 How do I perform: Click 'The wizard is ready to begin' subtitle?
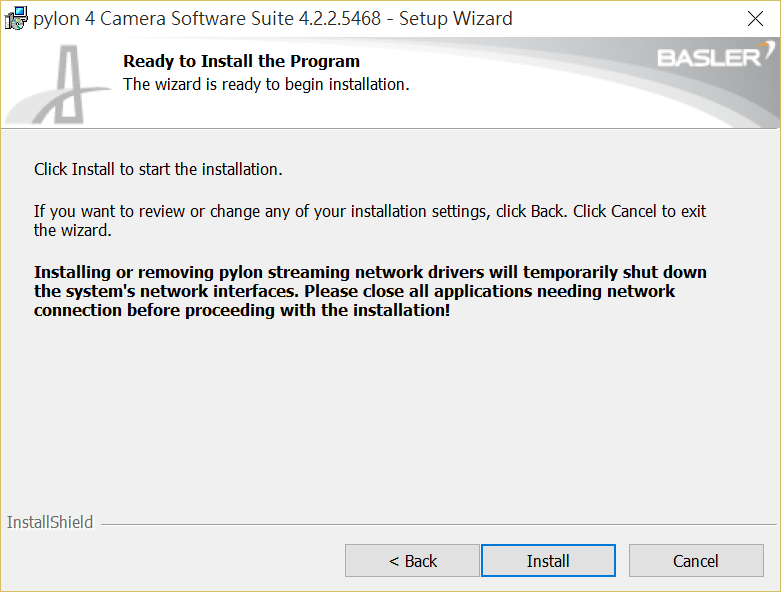pos(266,84)
